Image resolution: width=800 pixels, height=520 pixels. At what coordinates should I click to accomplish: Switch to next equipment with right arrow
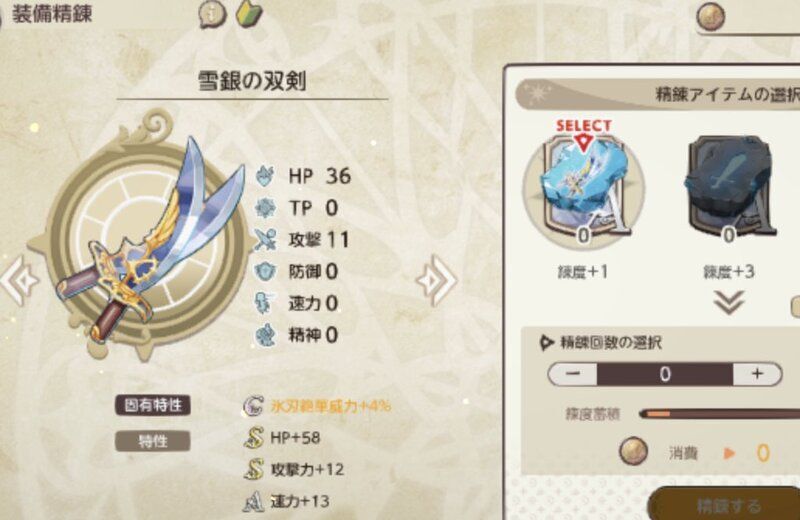click(x=437, y=281)
